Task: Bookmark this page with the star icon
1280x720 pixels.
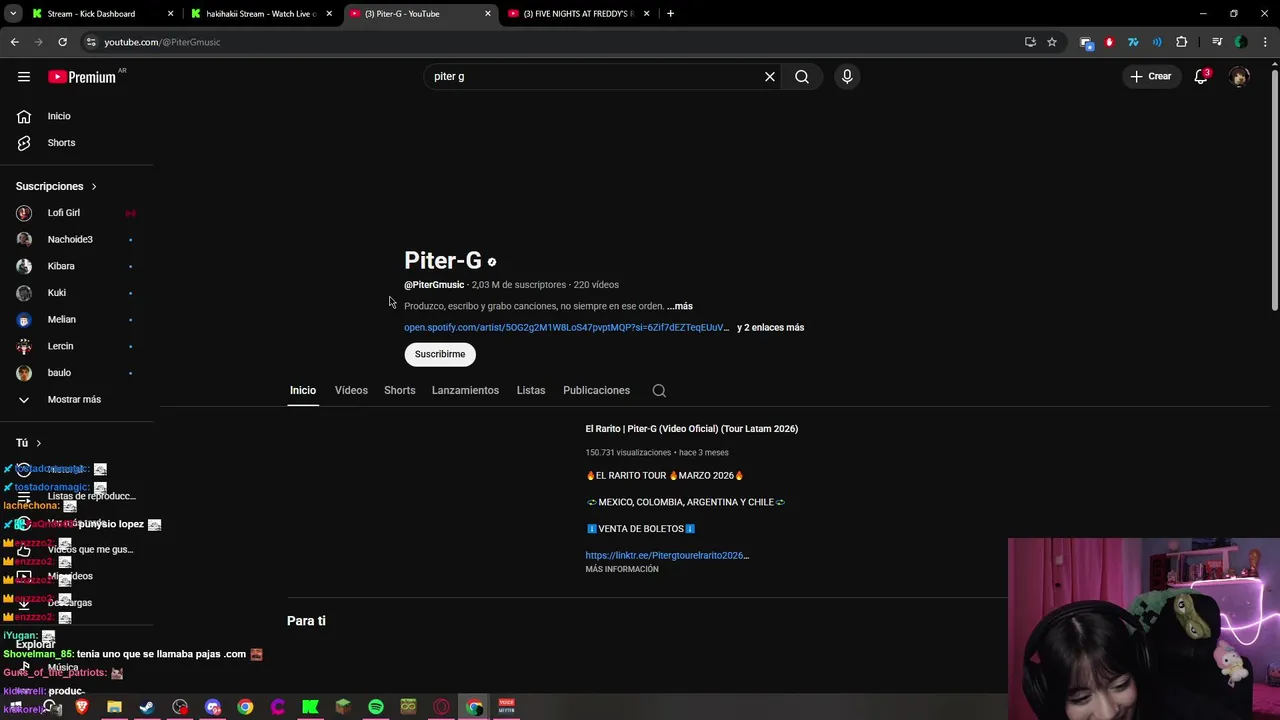Action: (x=1052, y=42)
